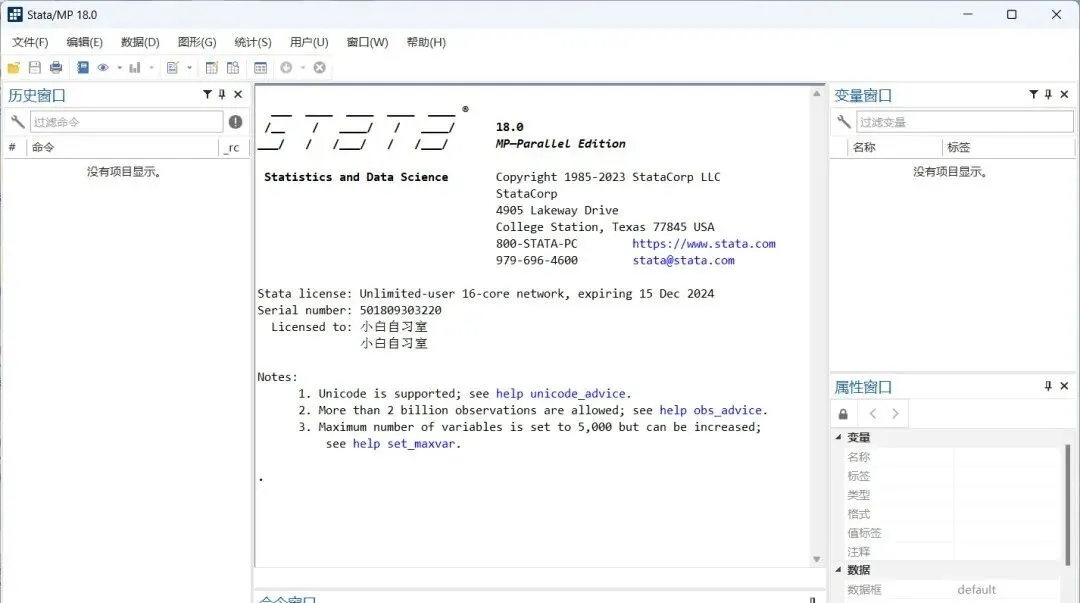Screen dimensions: 1080x603
Task: Open the 窗口(W) menu
Action: 367,42
